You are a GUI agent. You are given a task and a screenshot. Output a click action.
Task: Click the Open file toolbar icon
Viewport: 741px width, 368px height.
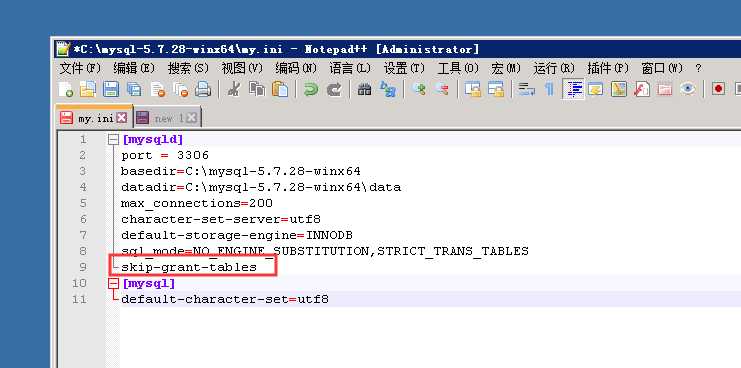tap(88, 89)
